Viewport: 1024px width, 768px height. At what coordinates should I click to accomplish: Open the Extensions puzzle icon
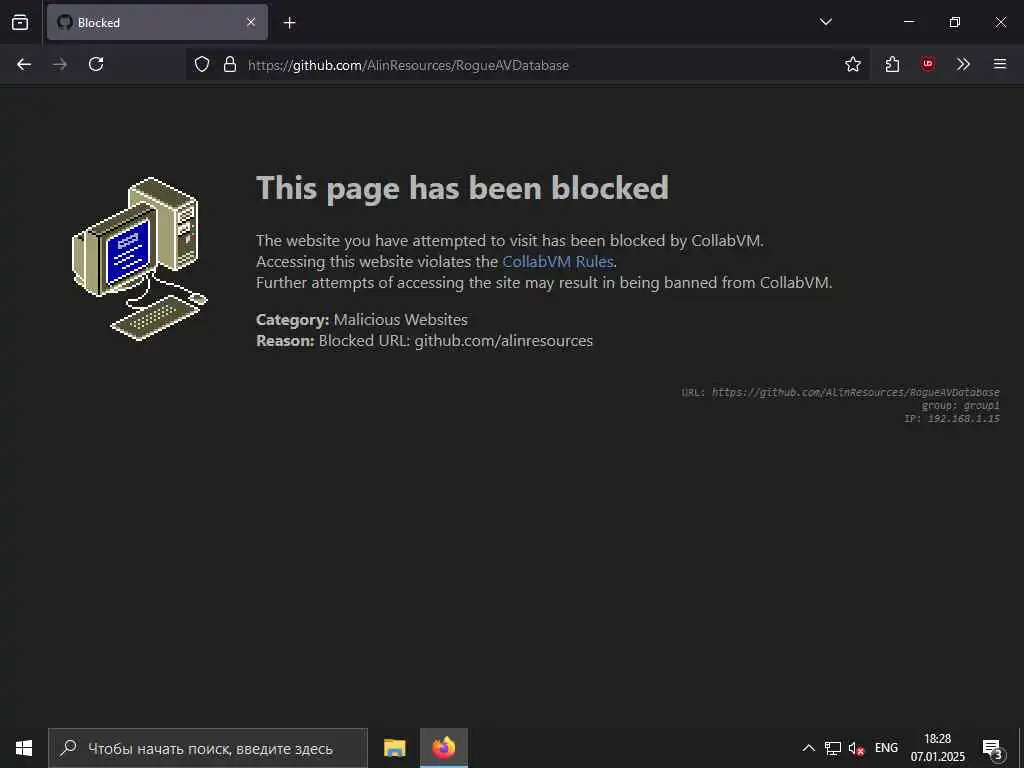[893, 64]
